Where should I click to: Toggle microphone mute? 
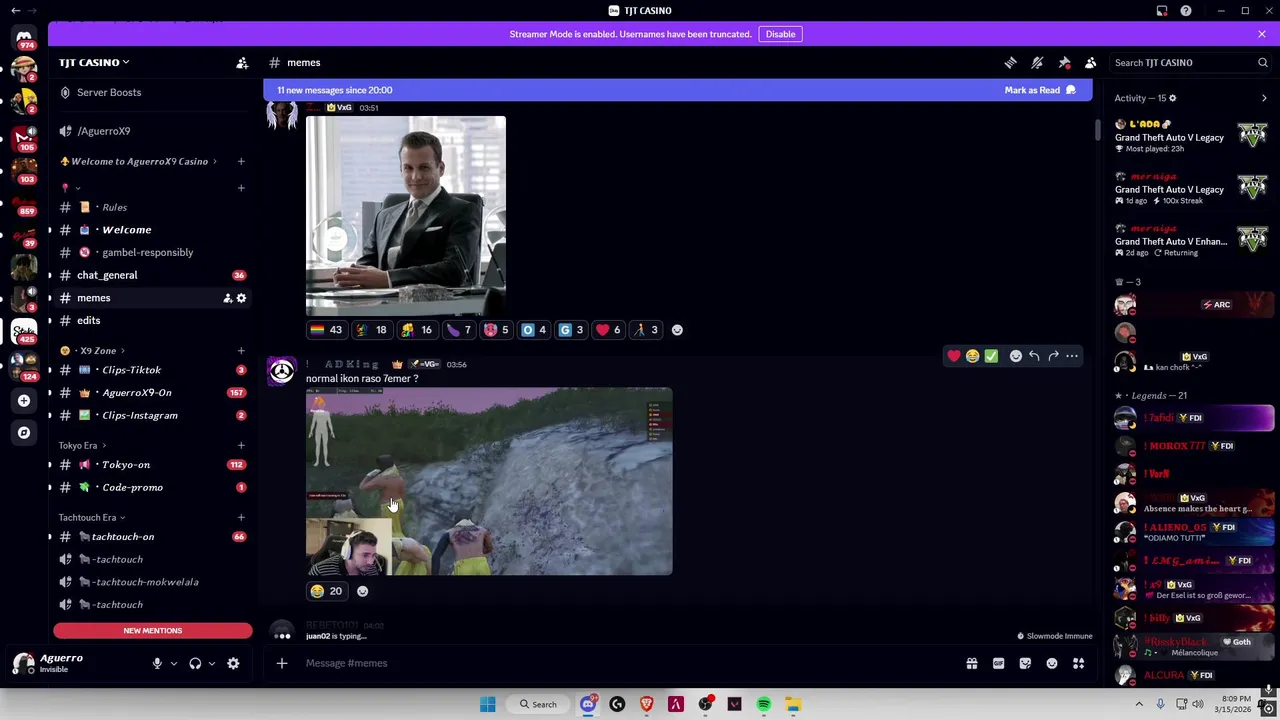point(157,663)
